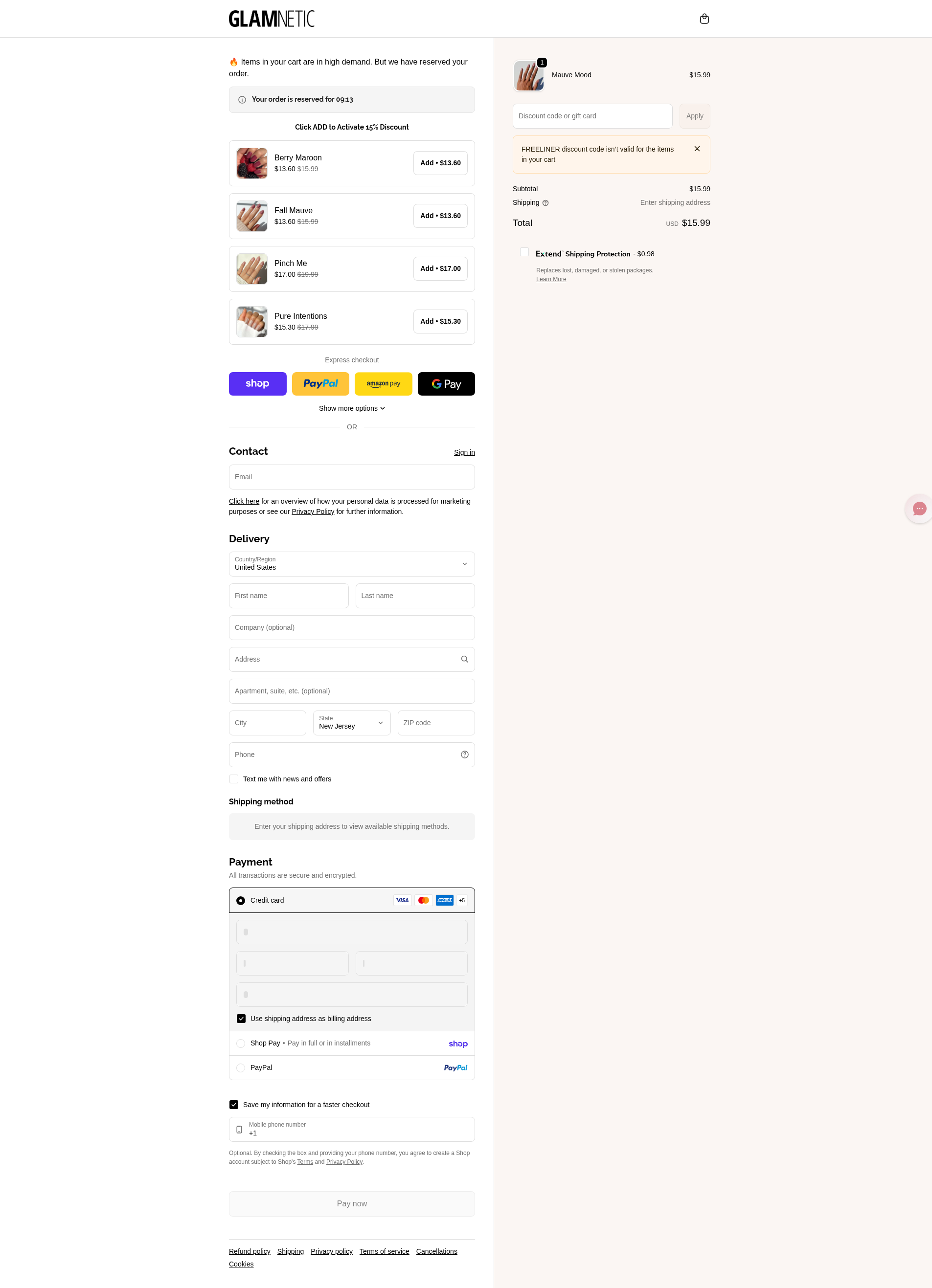Expand Show more options for express checkout
The image size is (932, 1288).
pos(352,408)
